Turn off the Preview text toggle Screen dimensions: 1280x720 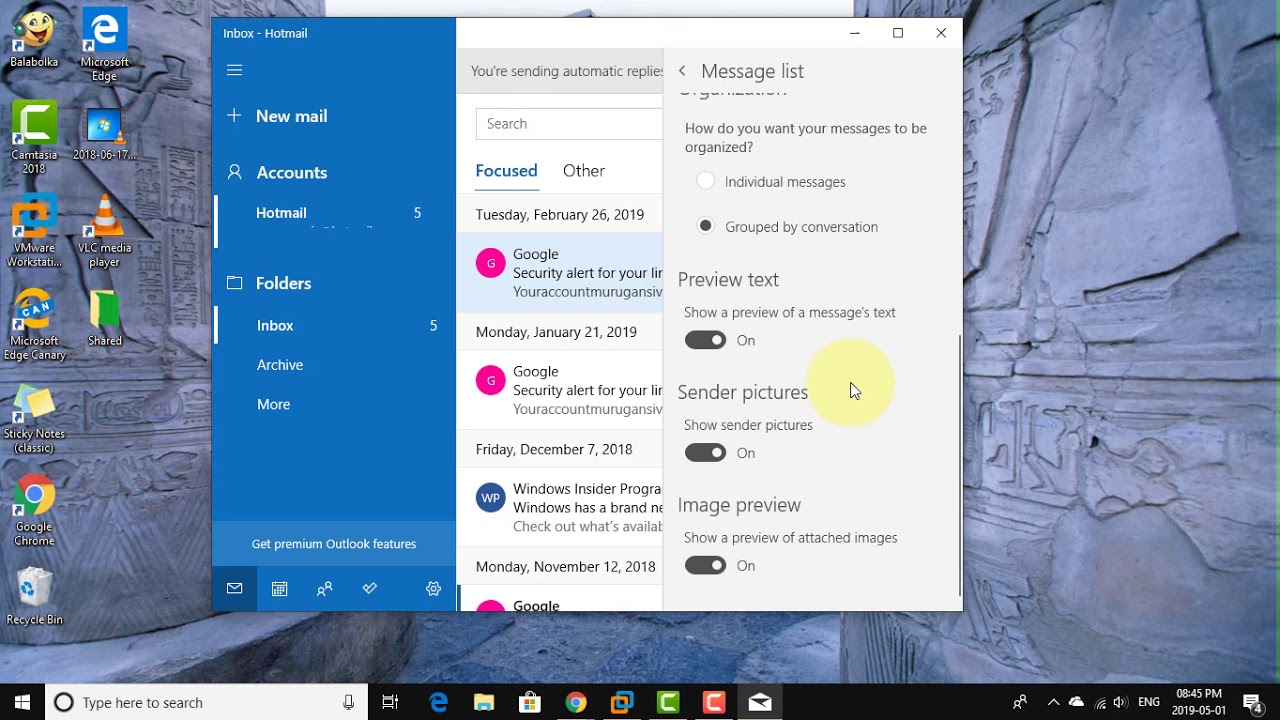coord(706,340)
